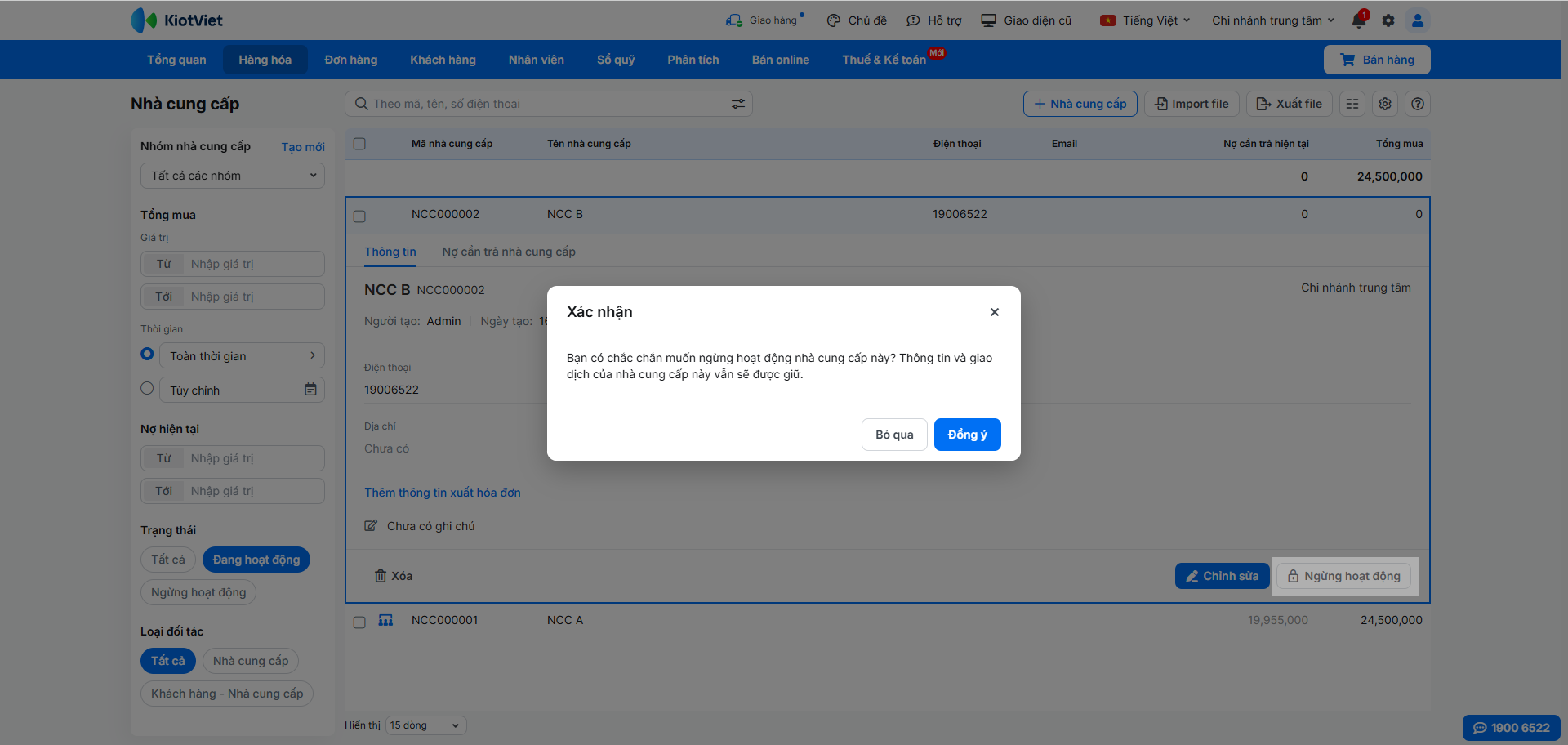Open the Phân tích menu
Screen dimensions: 1568x745
coord(693,60)
